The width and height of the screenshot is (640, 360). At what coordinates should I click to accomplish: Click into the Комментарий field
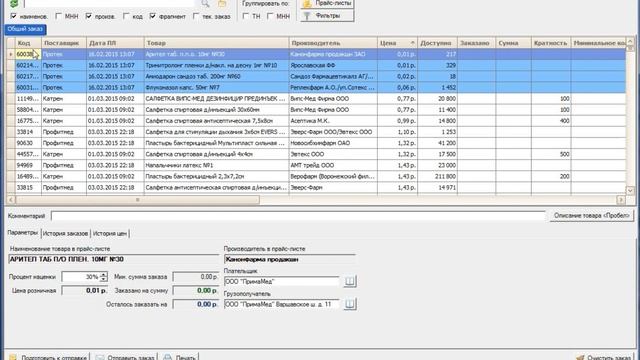[x=298, y=216]
